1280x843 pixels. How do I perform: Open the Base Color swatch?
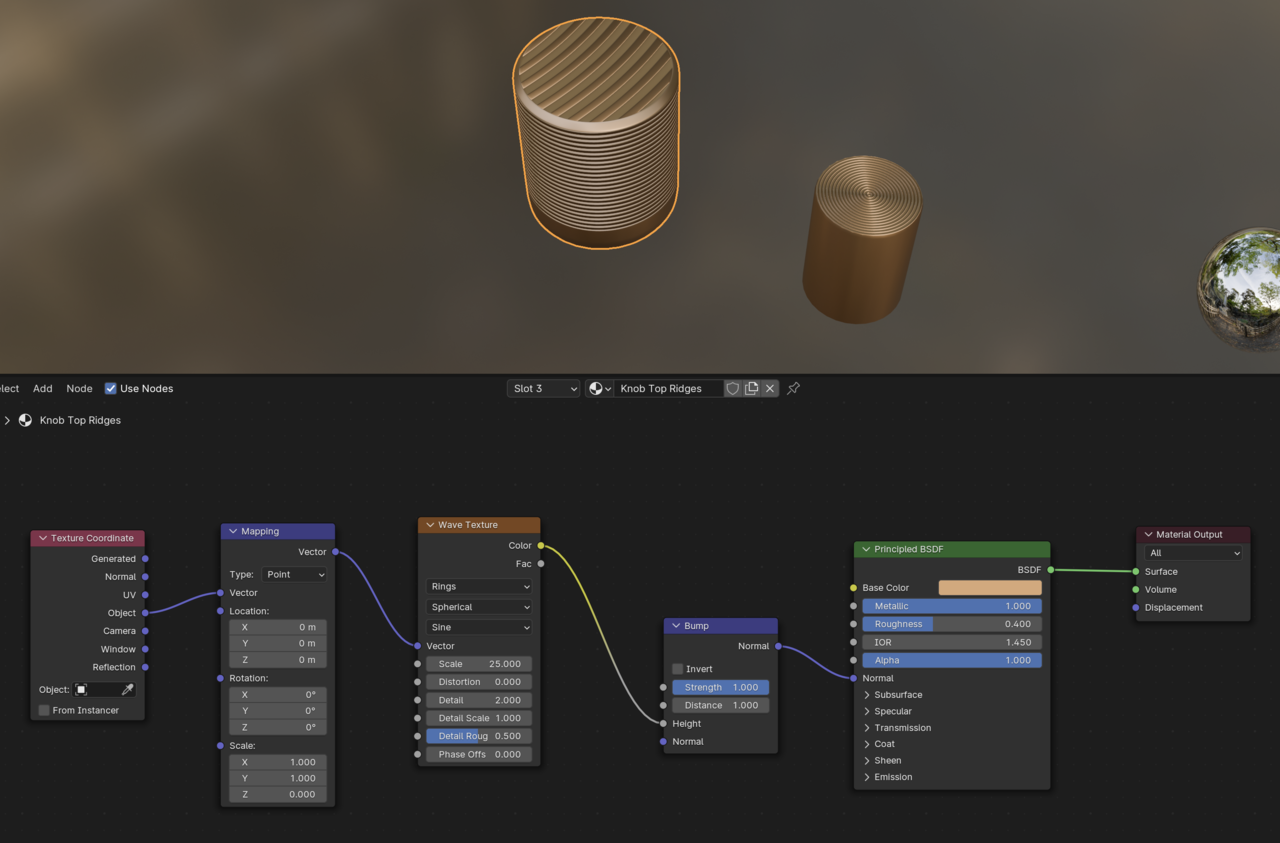point(989,588)
